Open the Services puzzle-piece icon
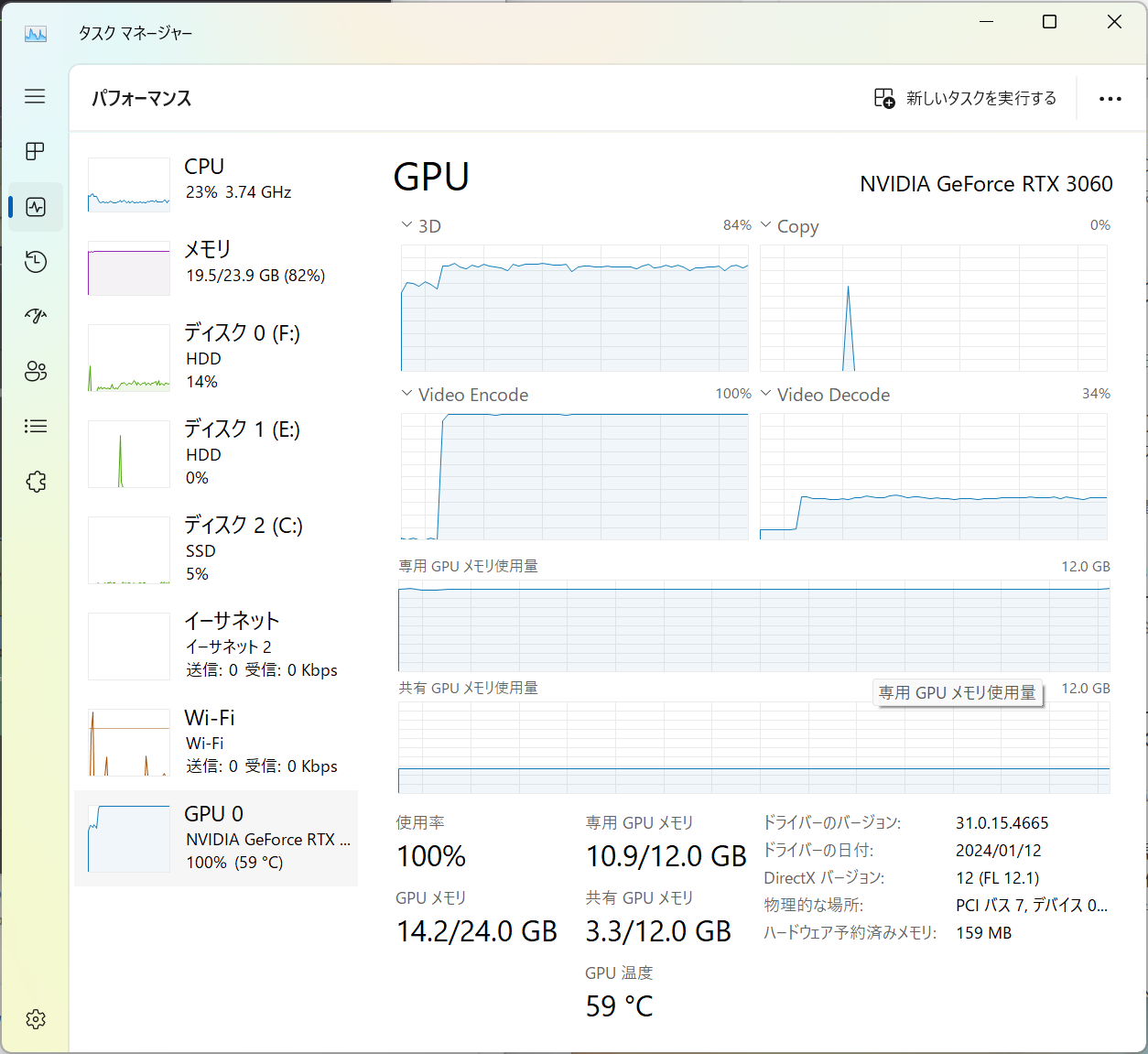 coord(36,482)
